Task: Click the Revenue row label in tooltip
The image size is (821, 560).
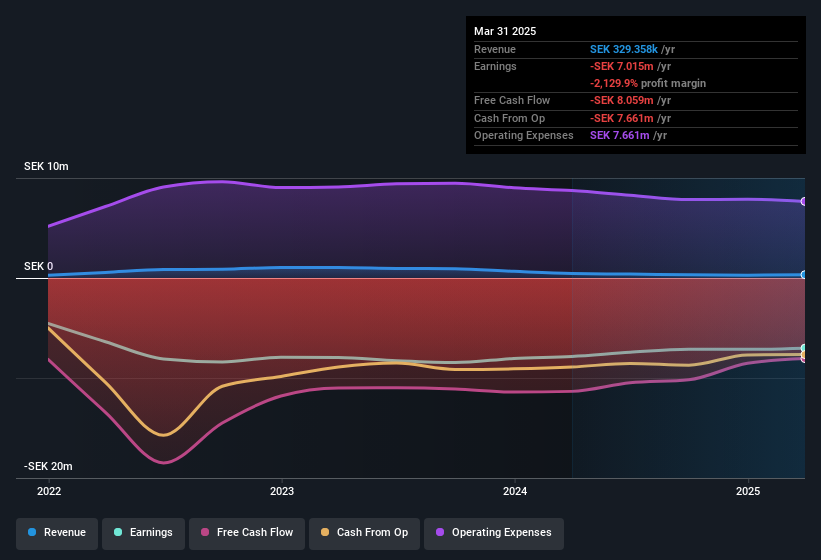Action: point(495,49)
